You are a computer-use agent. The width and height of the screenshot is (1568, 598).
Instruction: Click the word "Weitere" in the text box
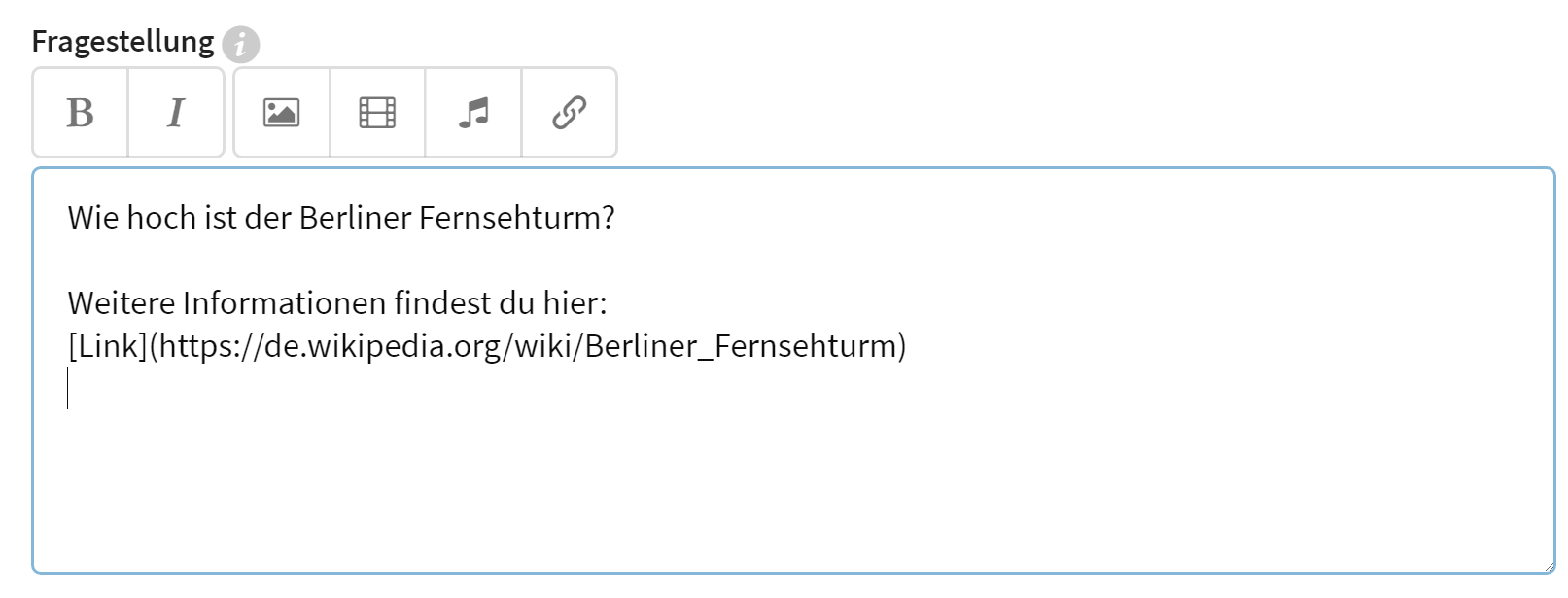(x=121, y=303)
